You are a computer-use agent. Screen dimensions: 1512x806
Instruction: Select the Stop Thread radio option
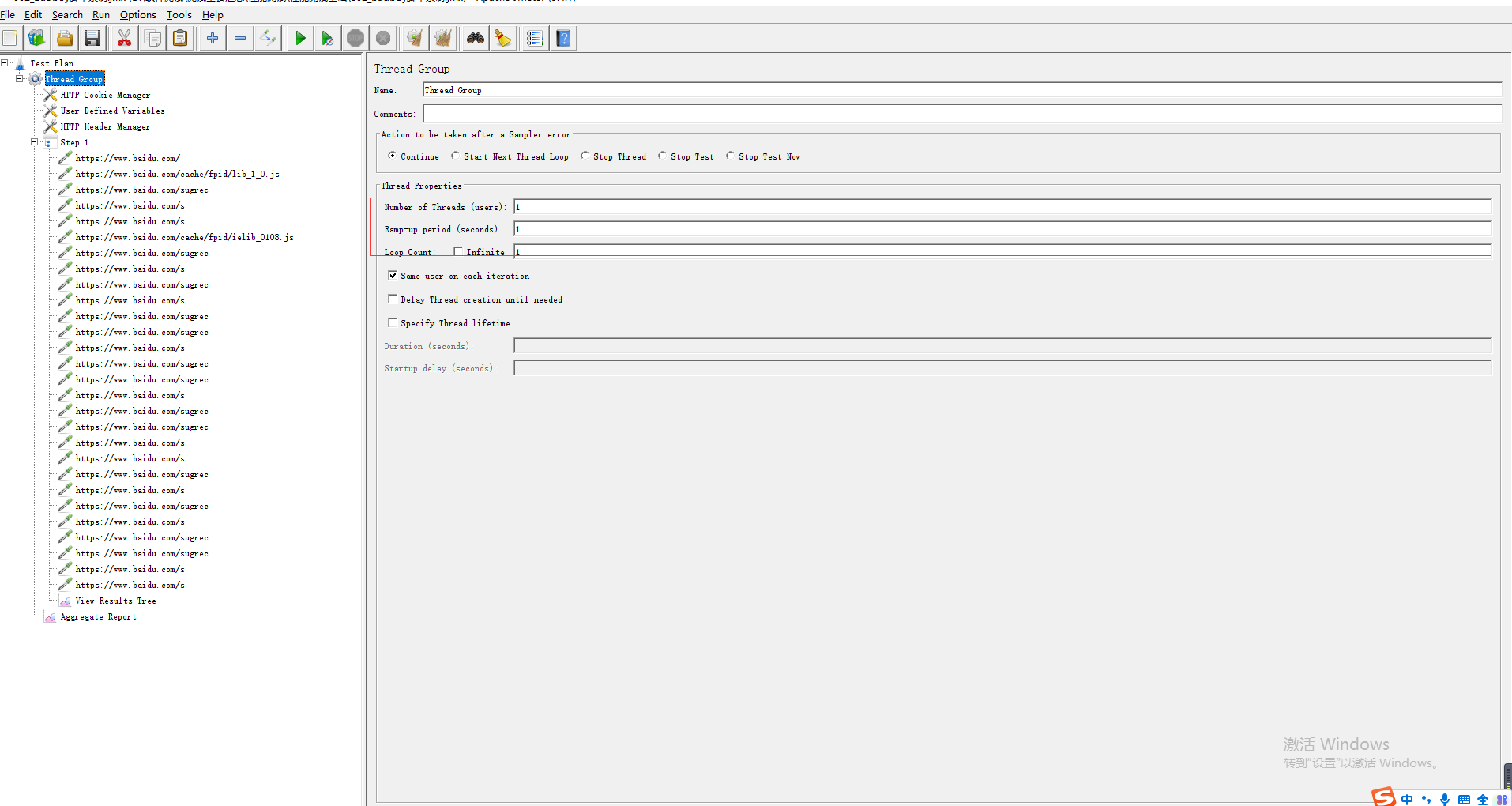coord(585,156)
